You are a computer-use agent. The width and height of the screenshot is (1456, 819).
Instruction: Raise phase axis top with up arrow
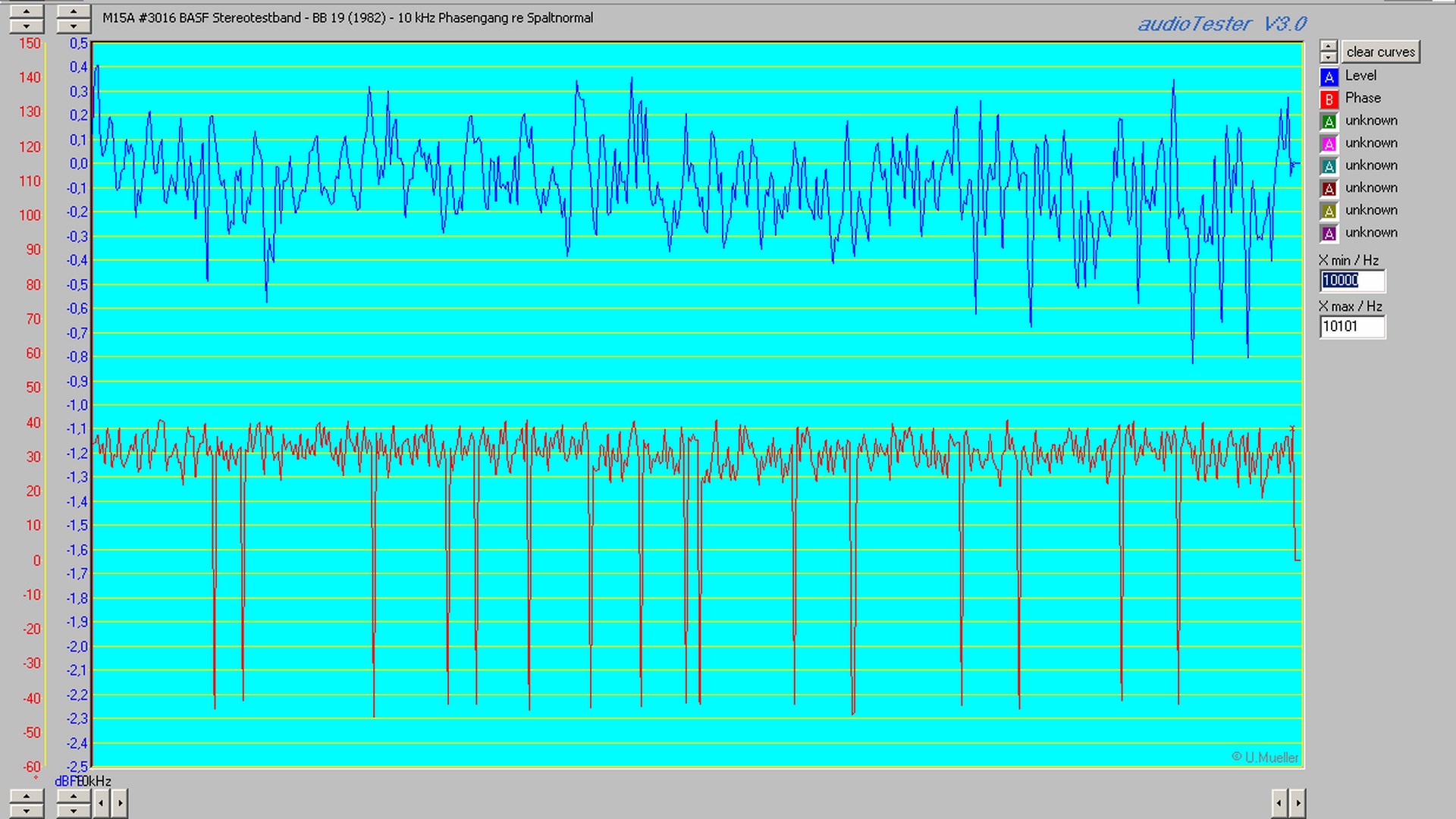click(27, 11)
